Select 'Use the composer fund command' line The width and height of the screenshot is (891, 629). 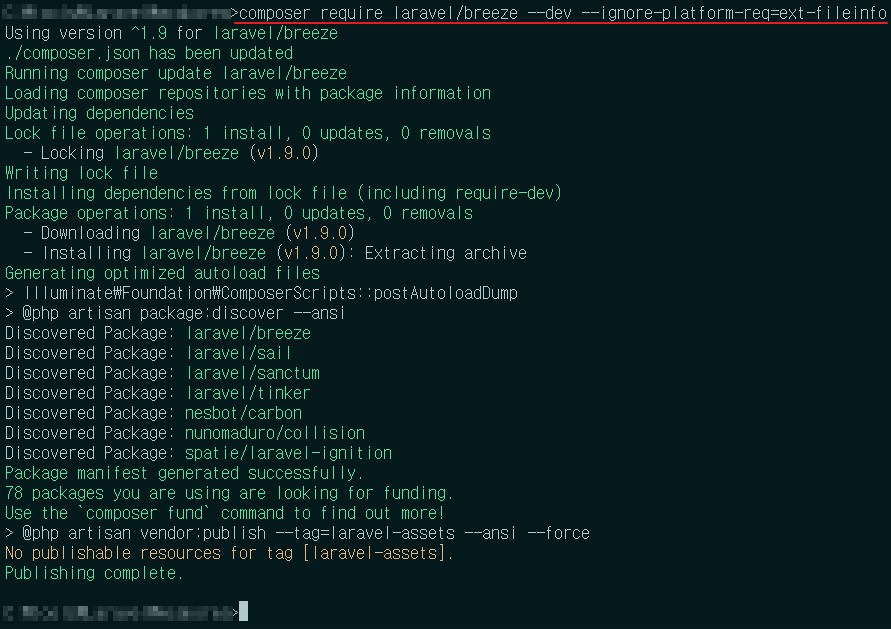pos(224,513)
